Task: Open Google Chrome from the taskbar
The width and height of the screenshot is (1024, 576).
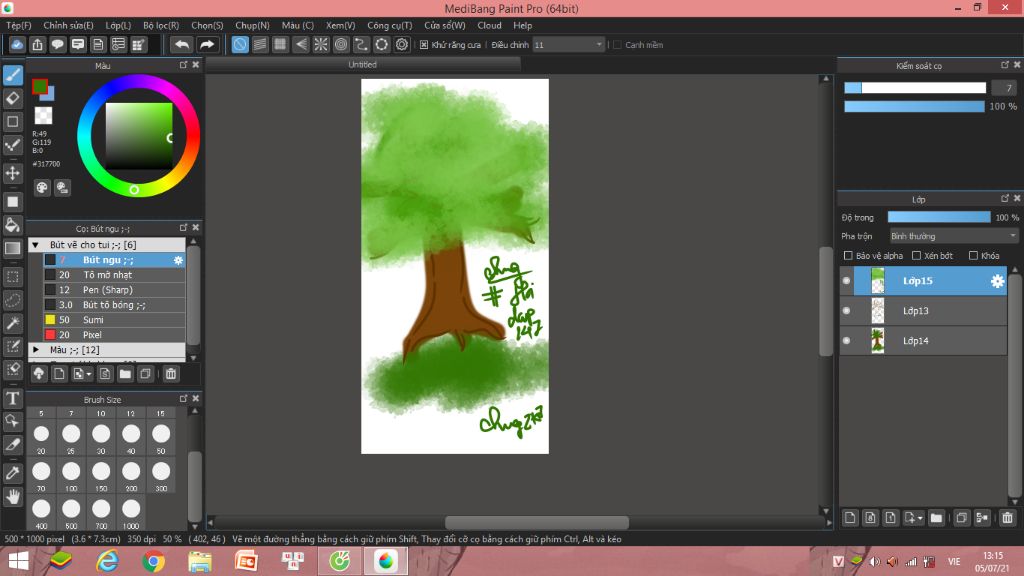Action: tap(153, 561)
